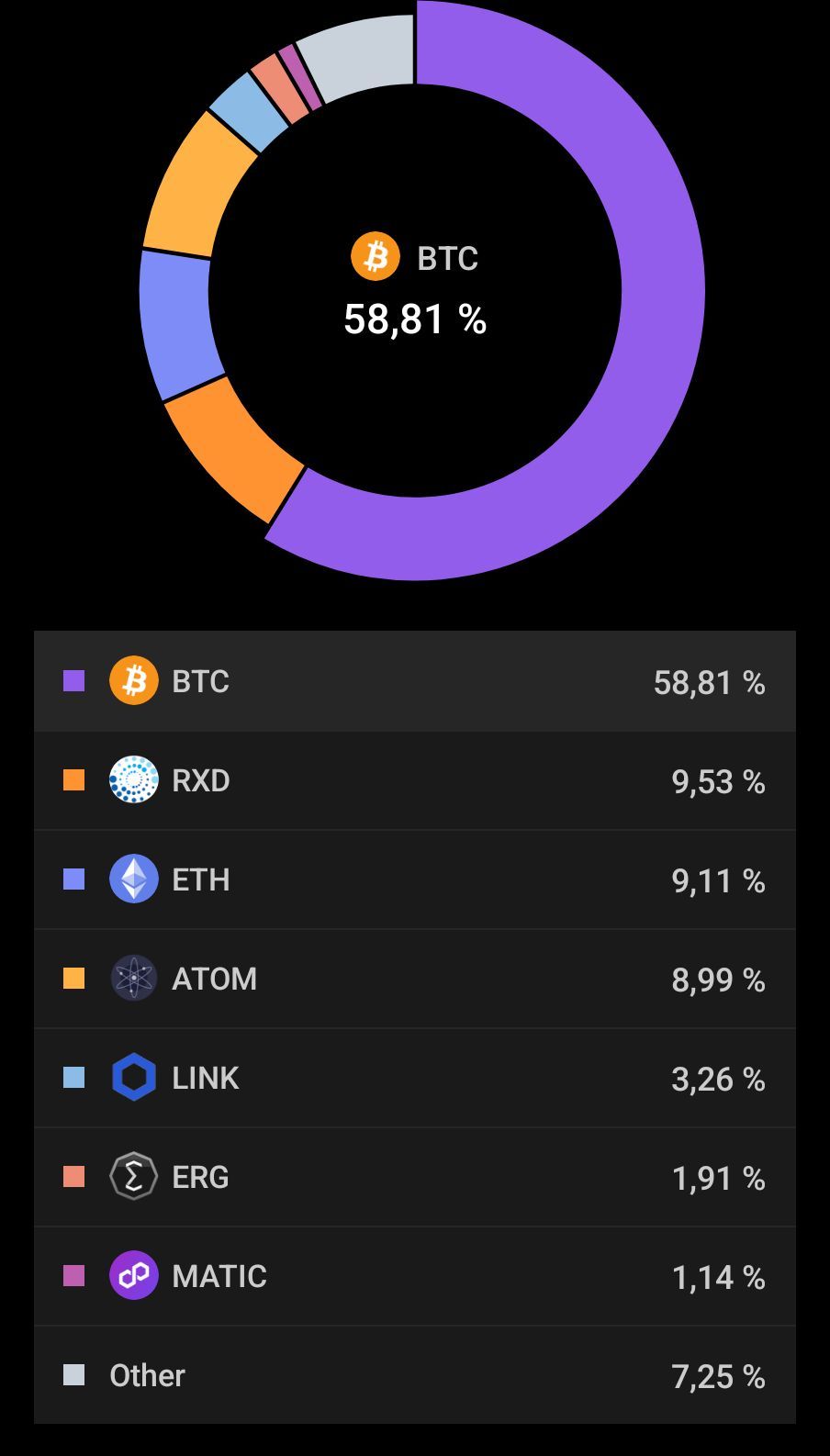Click the Ethereum diamond icon
This screenshot has width=830, height=1456.
point(133,879)
